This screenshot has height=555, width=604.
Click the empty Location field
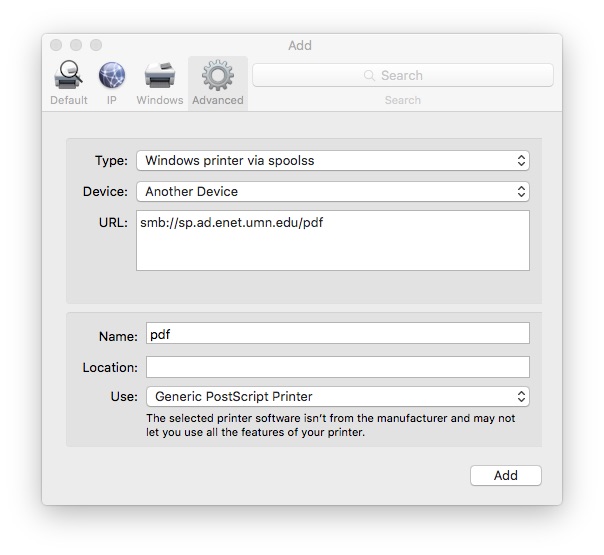(x=337, y=367)
